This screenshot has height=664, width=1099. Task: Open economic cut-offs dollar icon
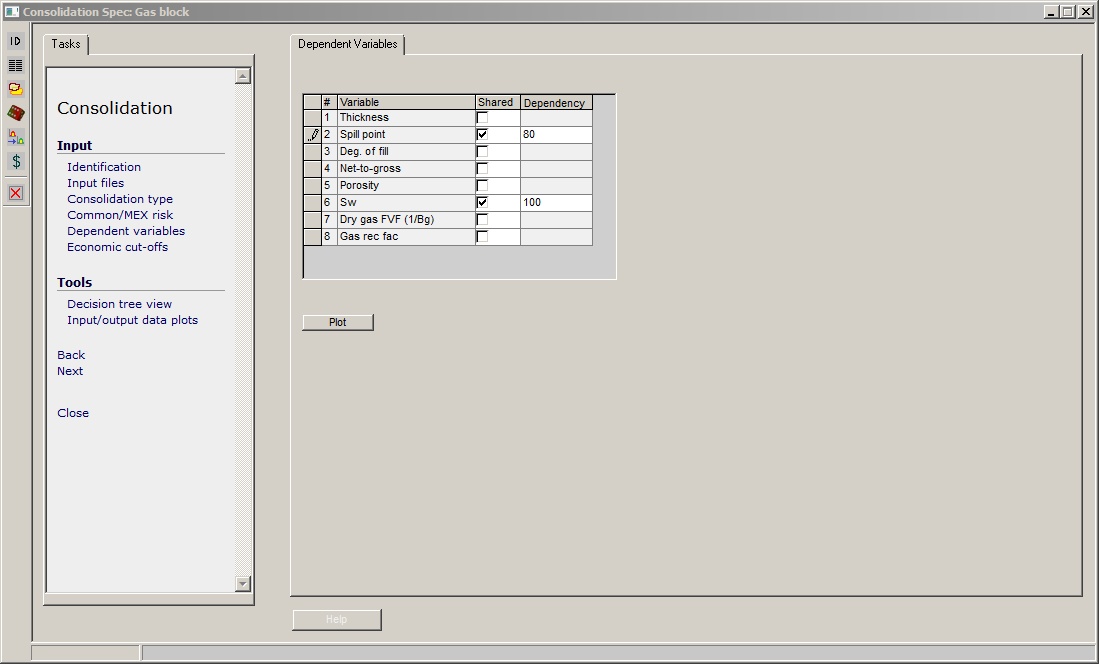[x=14, y=161]
